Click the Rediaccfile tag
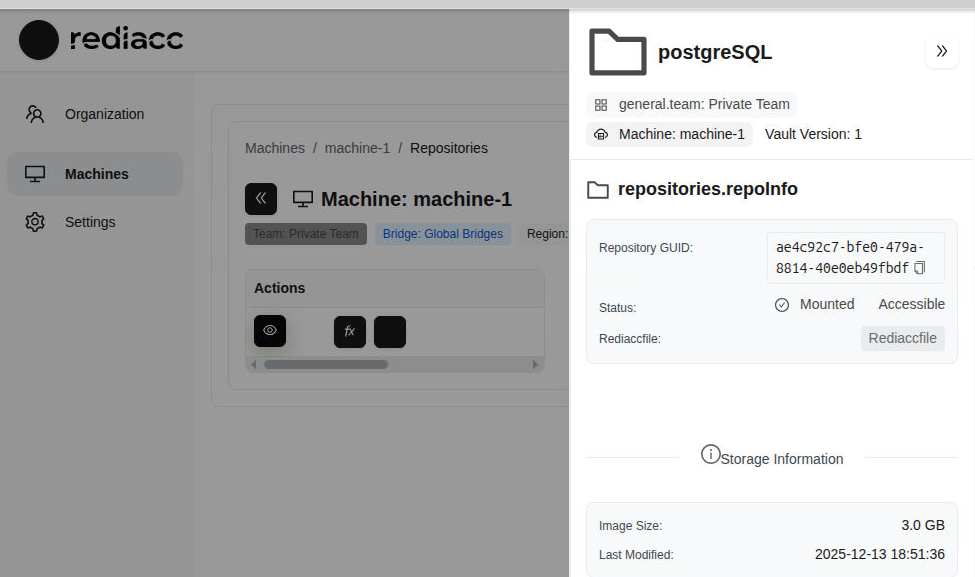 [x=902, y=338]
